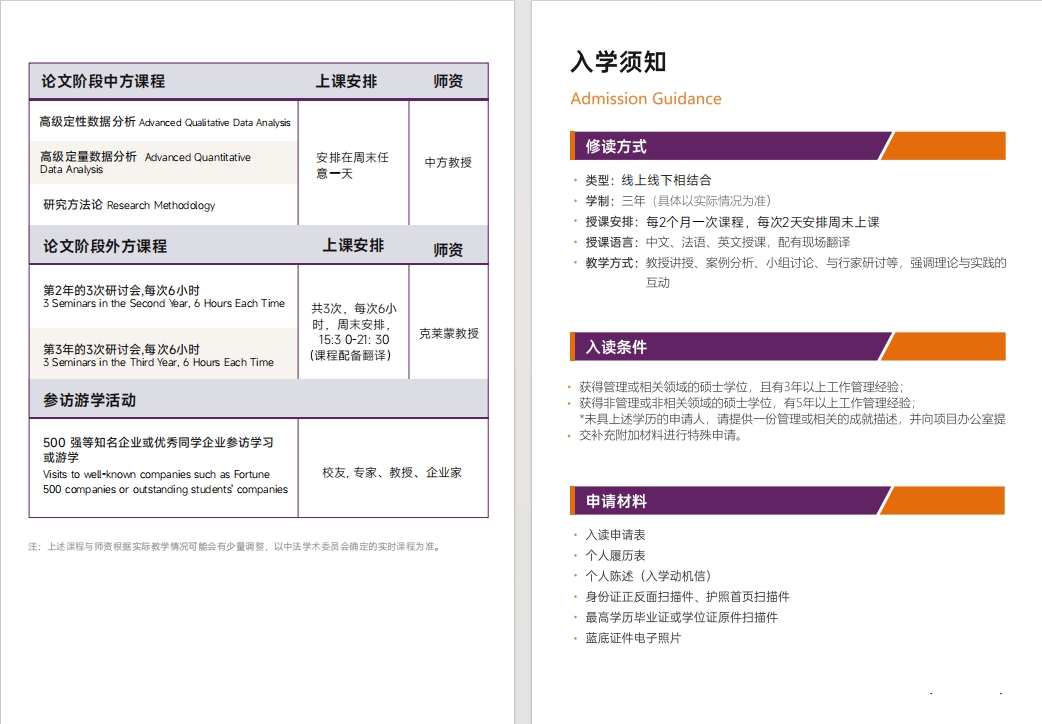Select the 第2年的3次研讨会 line
Image resolution: width=1042 pixels, height=724 pixels.
tap(122, 290)
